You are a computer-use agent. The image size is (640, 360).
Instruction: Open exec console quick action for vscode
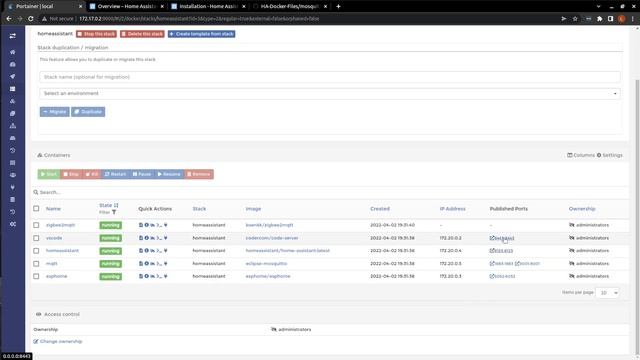click(159, 238)
